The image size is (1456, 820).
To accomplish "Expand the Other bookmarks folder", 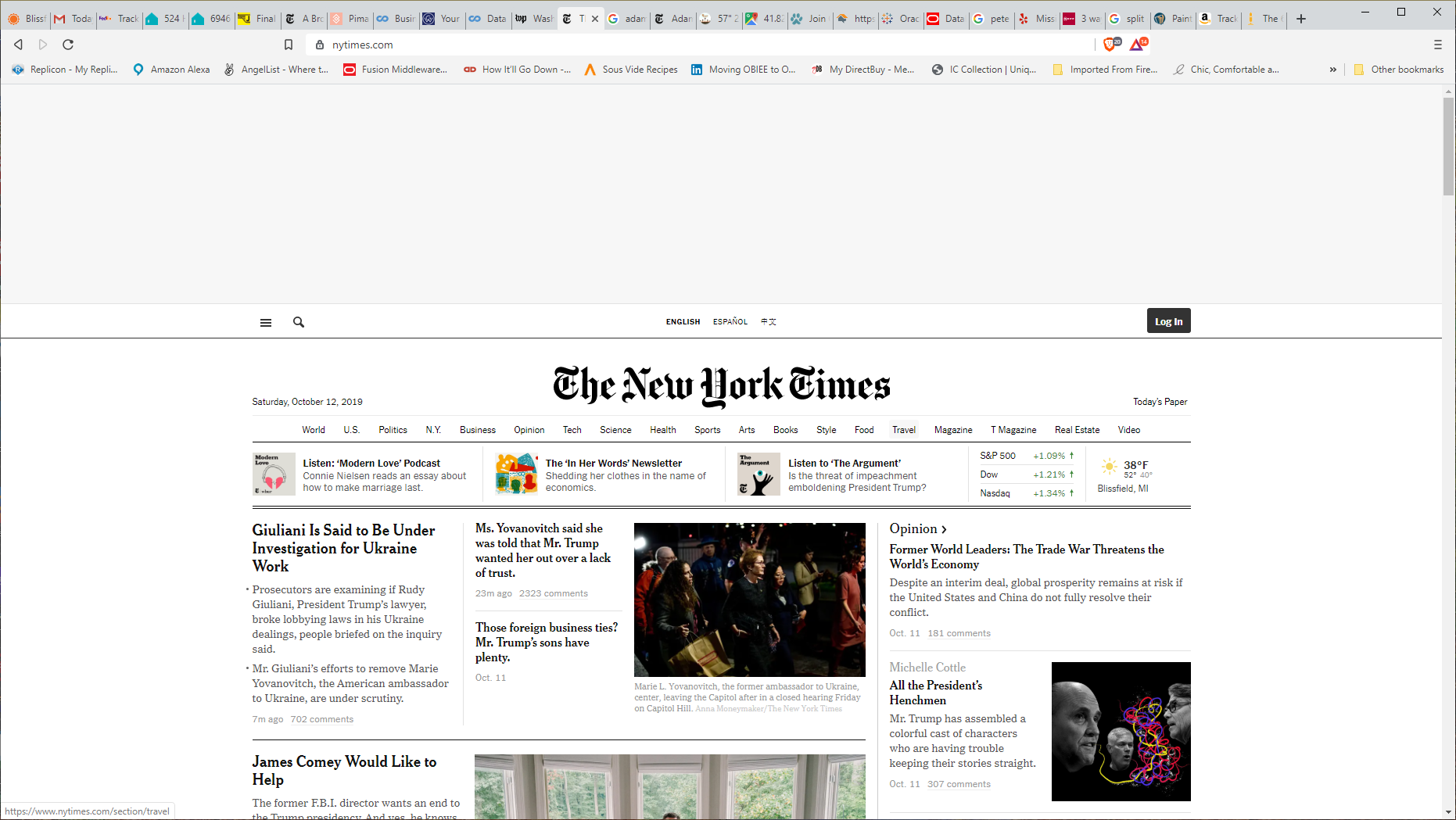I will coord(1398,70).
